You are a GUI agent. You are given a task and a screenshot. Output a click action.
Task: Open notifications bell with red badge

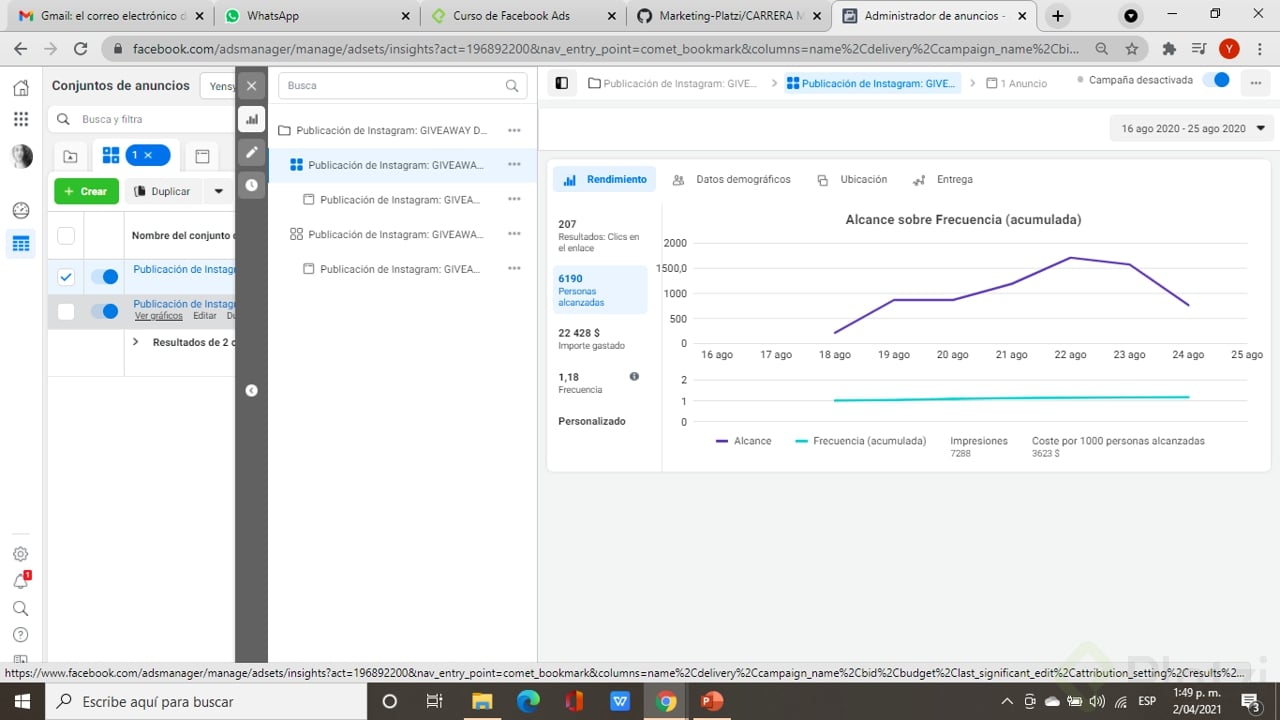click(20, 581)
